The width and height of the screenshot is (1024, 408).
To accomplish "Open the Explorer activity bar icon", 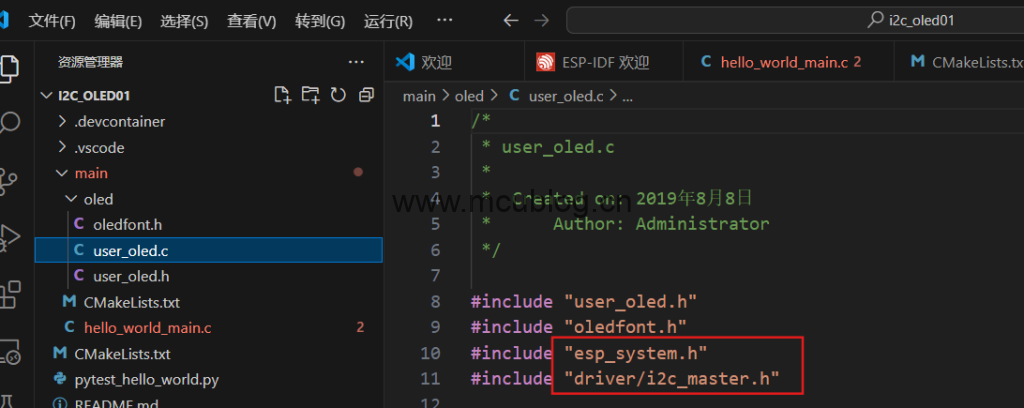I will 10,67.
